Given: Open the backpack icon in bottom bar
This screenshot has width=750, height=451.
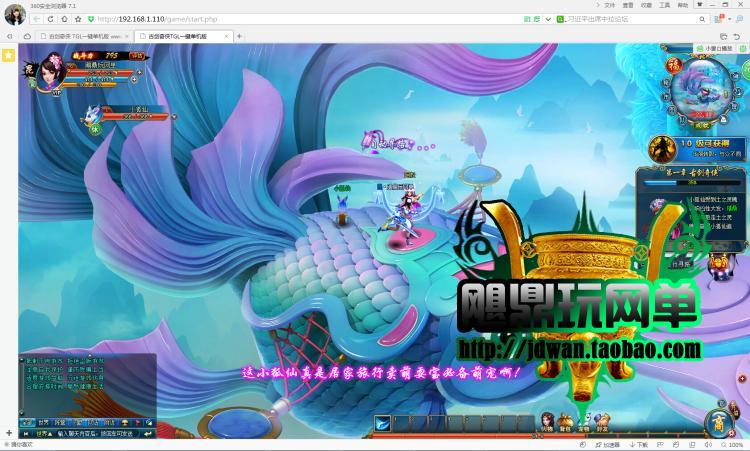Looking at the screenshot, I should [565, 421].
